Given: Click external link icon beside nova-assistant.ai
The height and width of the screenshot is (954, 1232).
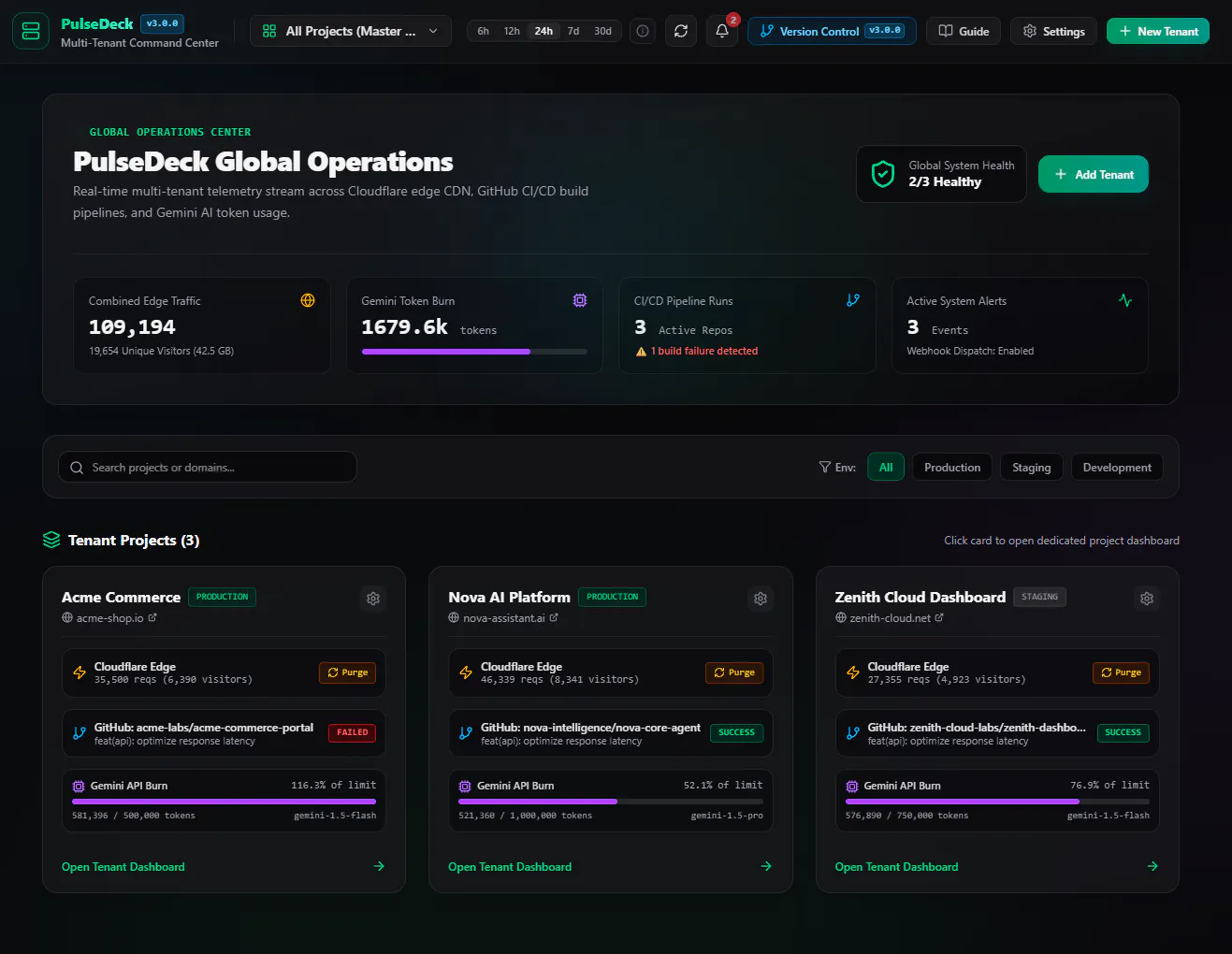Looking at the screenshot, I should click(554, 617).
